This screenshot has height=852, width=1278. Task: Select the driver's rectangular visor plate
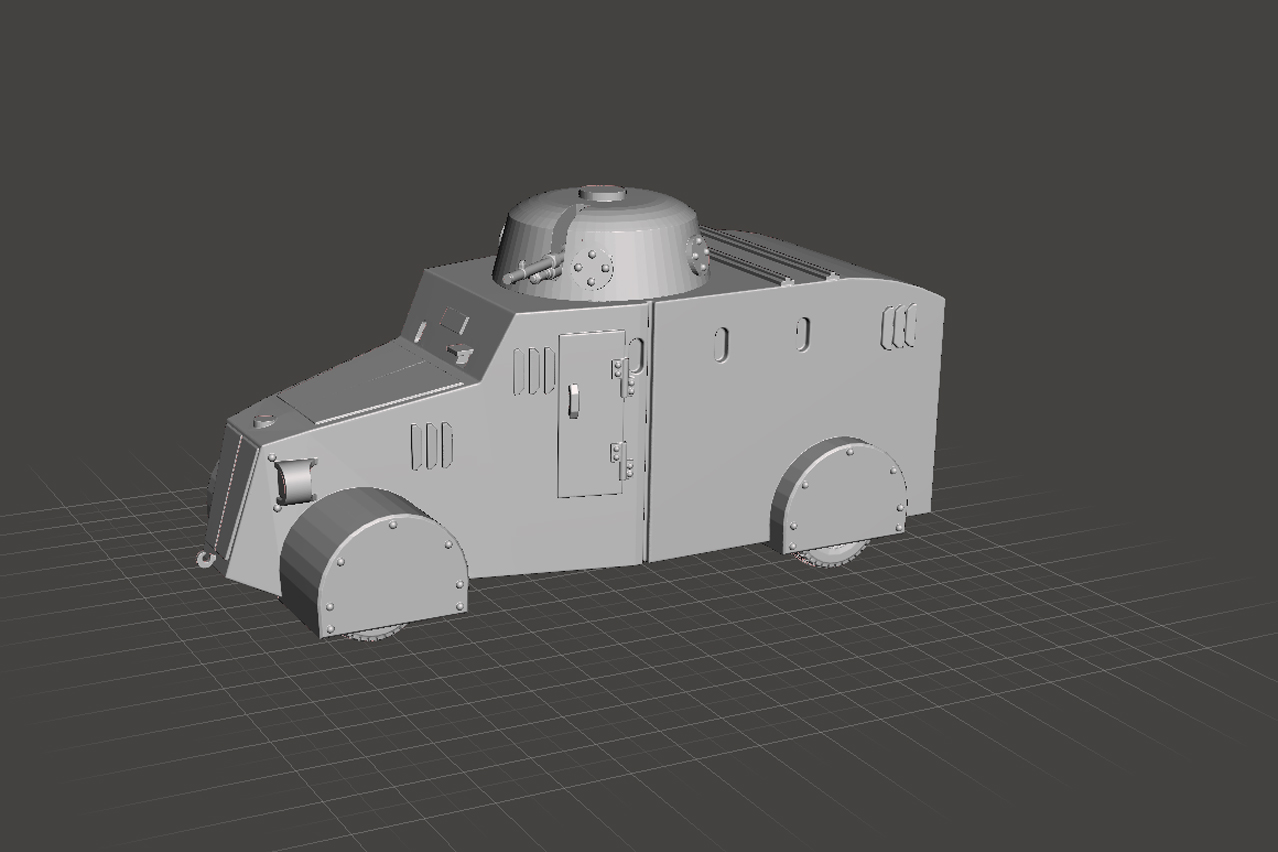coord(454,321)
